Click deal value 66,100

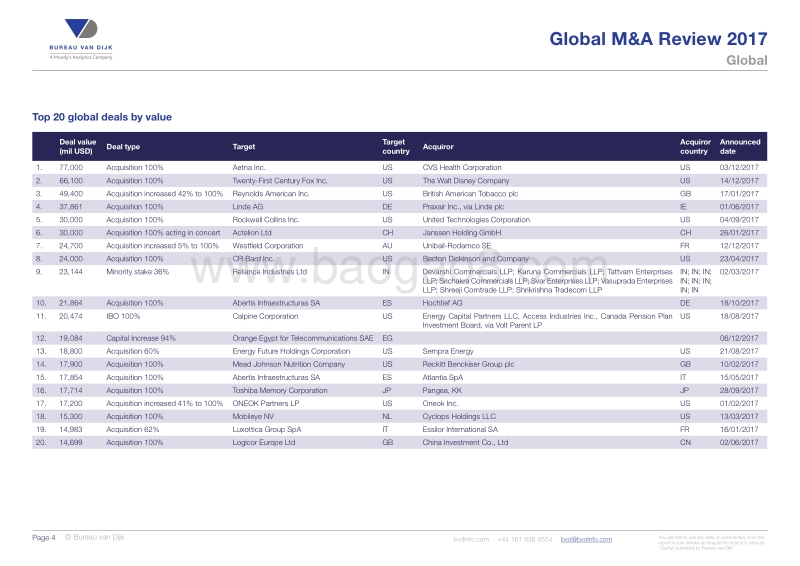pyautogui.click(x=71, y=181)
